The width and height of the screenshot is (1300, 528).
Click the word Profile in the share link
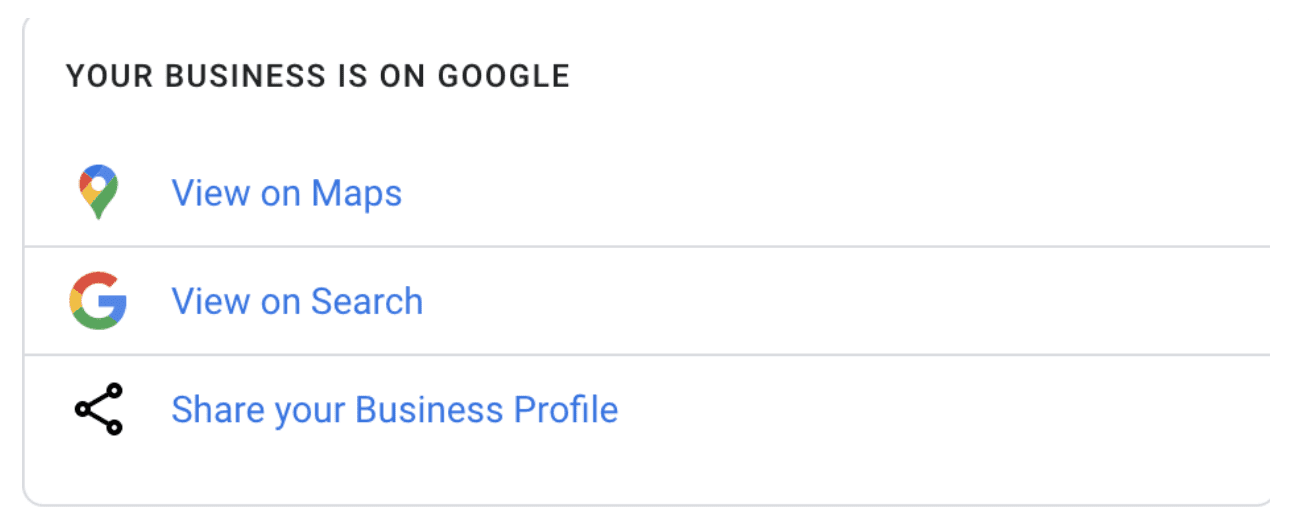(x=565, y=410)
